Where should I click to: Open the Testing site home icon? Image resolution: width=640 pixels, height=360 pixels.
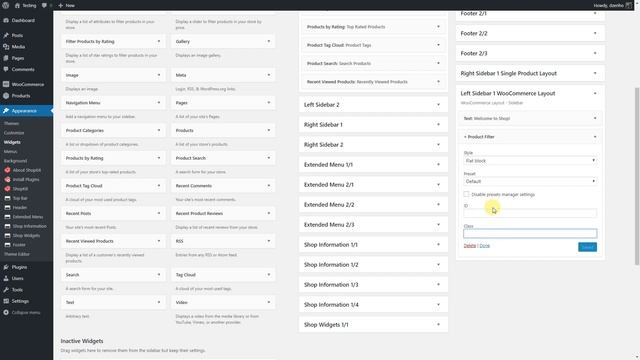[x=17, y=5]
